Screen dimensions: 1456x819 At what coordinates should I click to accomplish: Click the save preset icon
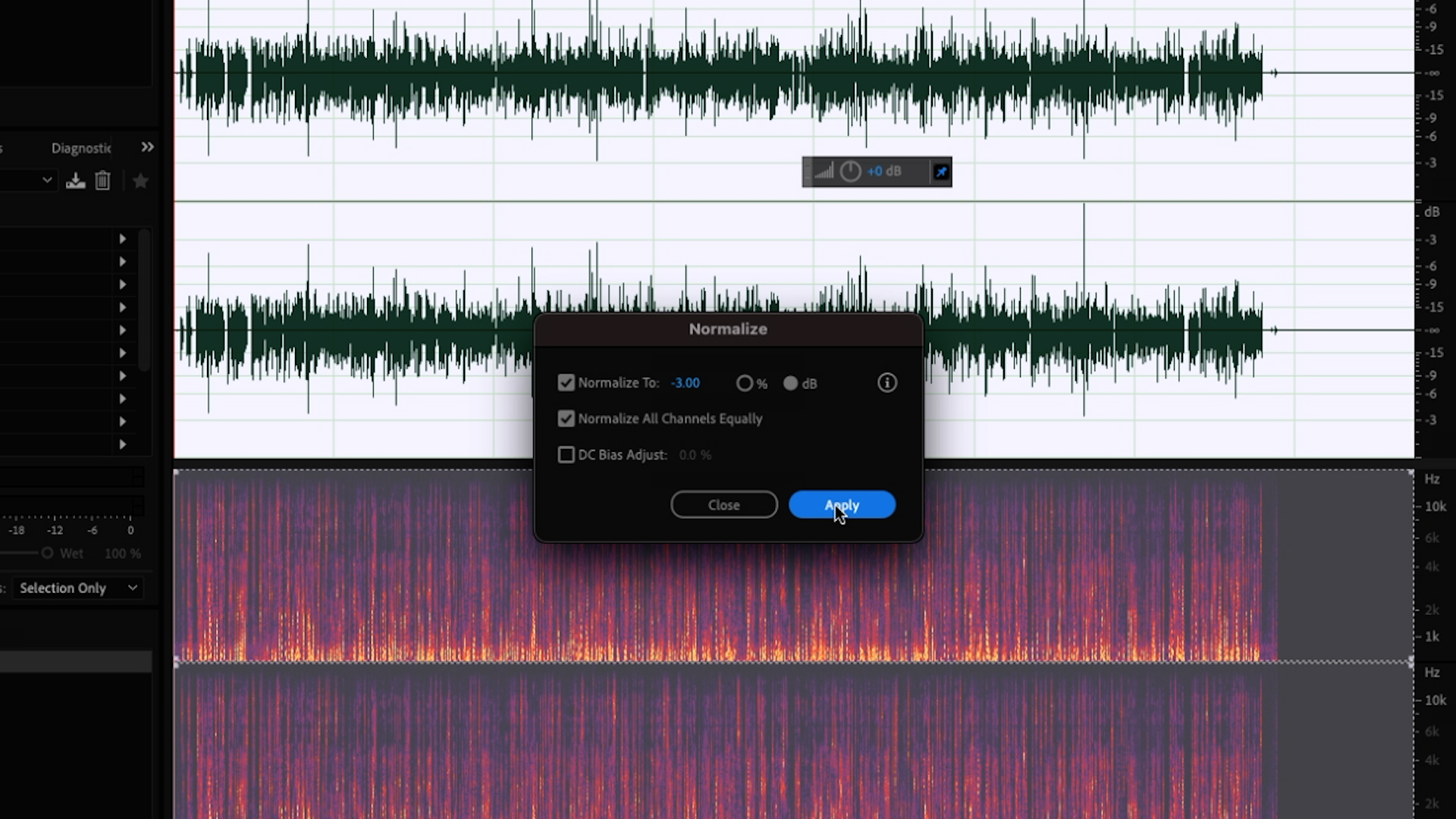(x=75, y=181)
